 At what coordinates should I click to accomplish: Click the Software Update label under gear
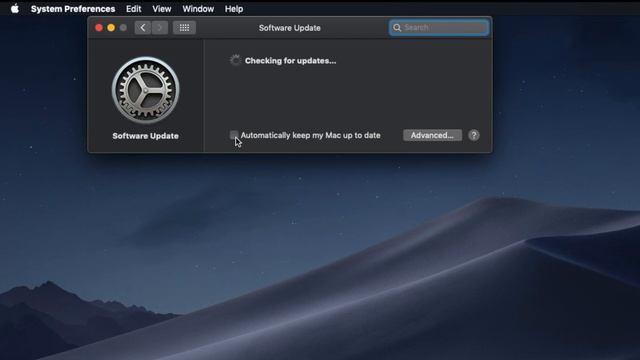click(x=145, y=136)
